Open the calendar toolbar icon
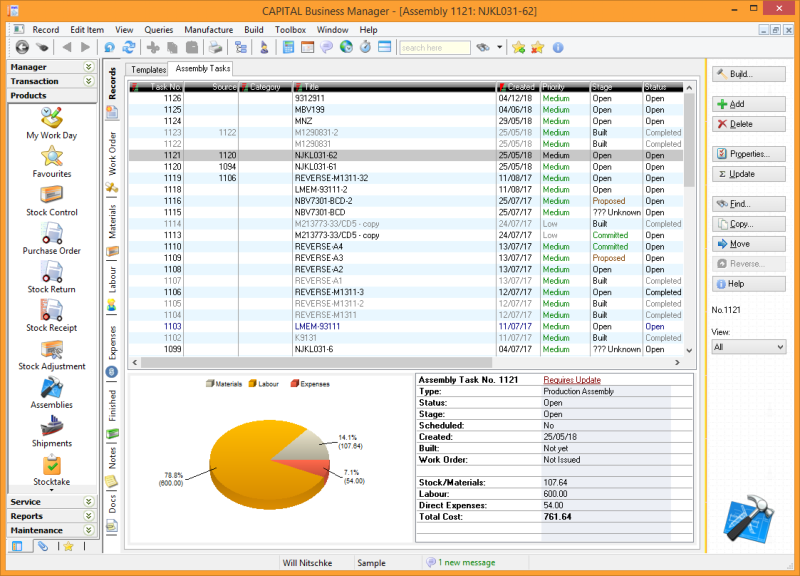The height and width of the screenshot is (576, 800). (x=308, y=47)
